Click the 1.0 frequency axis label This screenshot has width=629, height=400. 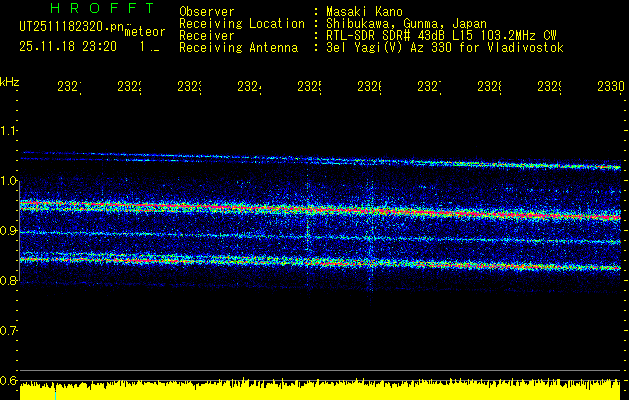tap(8, 181)
